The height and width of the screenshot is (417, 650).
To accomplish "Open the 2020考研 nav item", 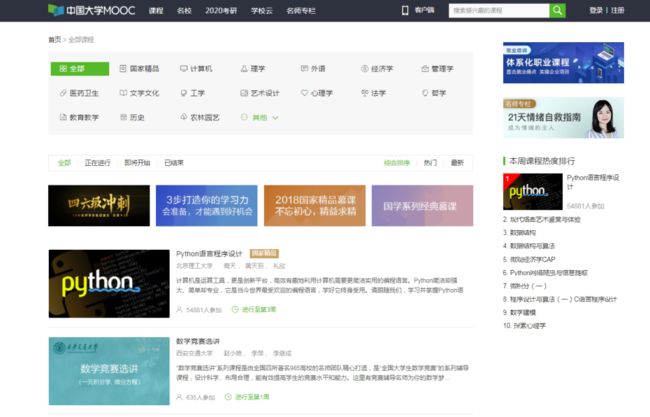I will tap(221, 10).
